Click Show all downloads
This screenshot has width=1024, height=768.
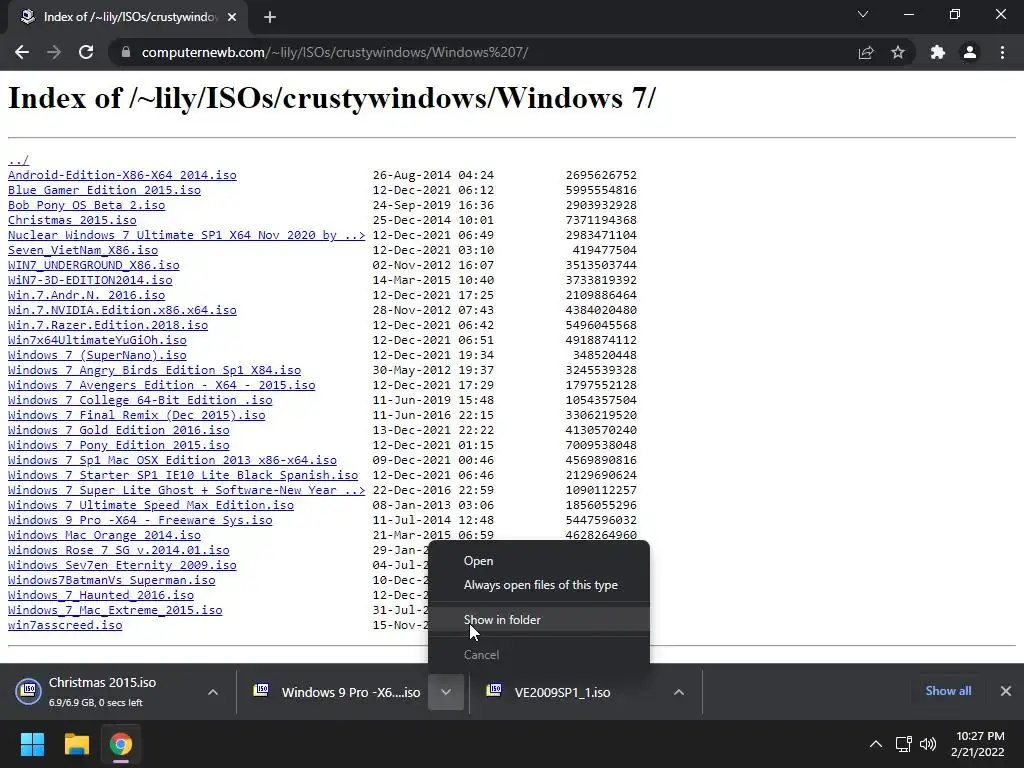[x=948, y=691]
